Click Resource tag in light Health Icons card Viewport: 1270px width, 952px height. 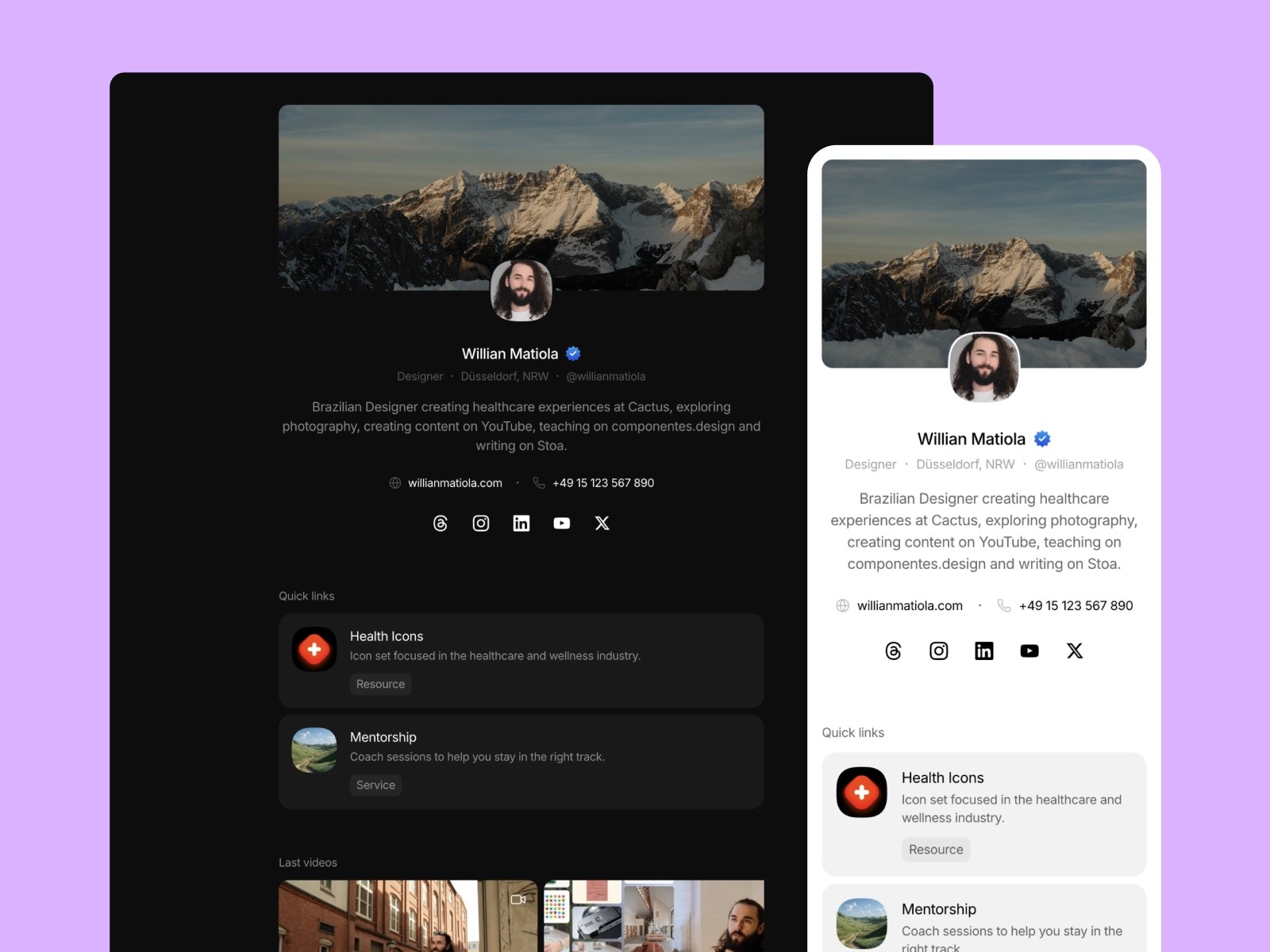click(x=936, y=850)
